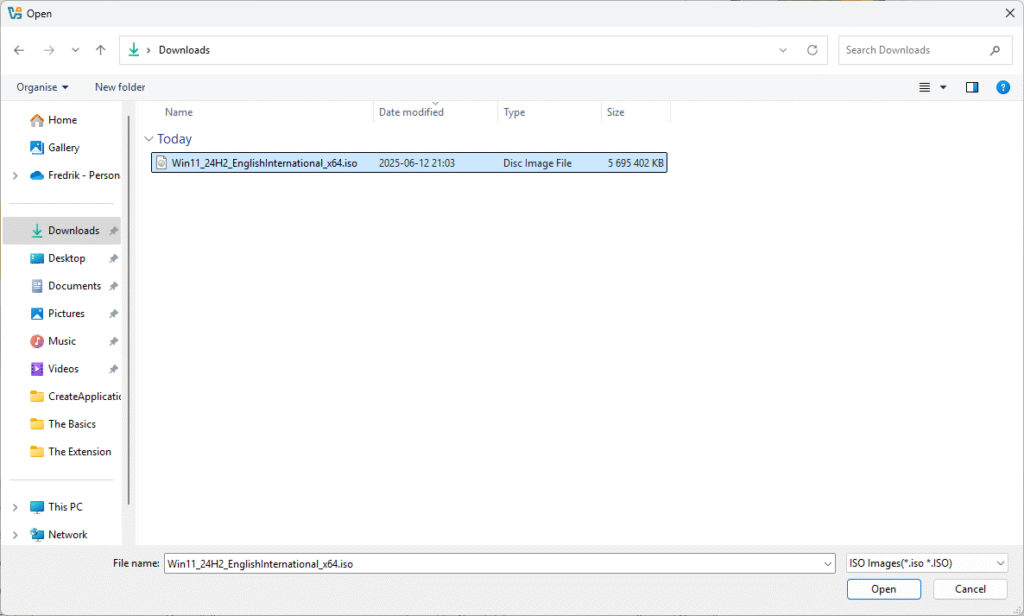Open the File name dropdown arrow

pos(827,564)
